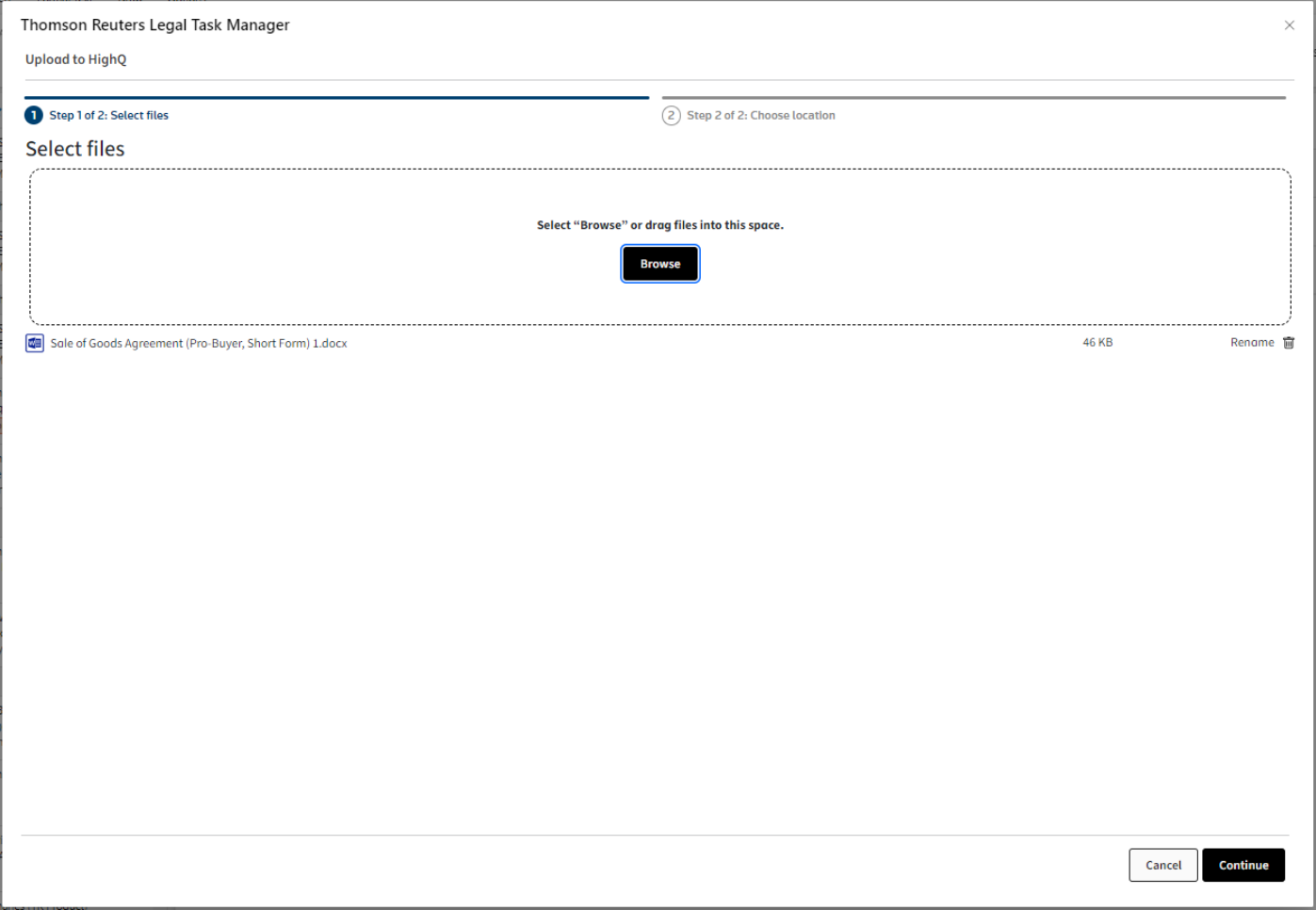
Task: Click the Word document icon beside the file
Action: (35, 343)
